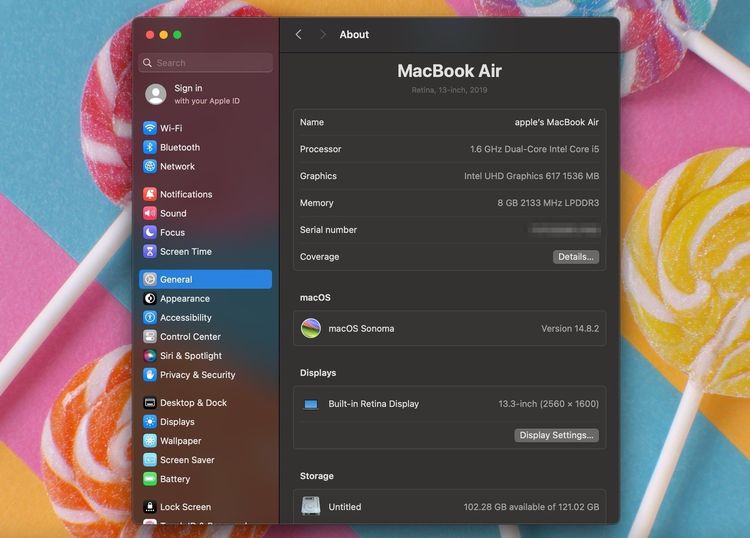The image size is (750, 538).
Task: Click the macOS Sonoma logo icon
Action: (x=310, y=329)
